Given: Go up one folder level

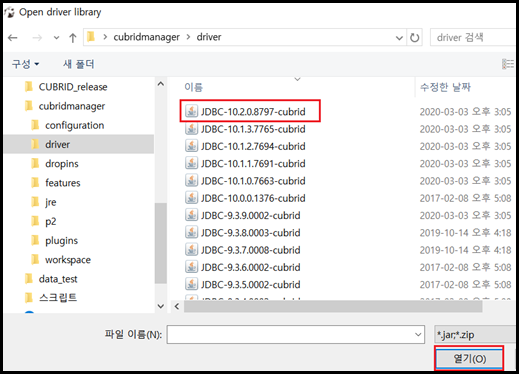Looking at the screenshot, I should point(73,38).
